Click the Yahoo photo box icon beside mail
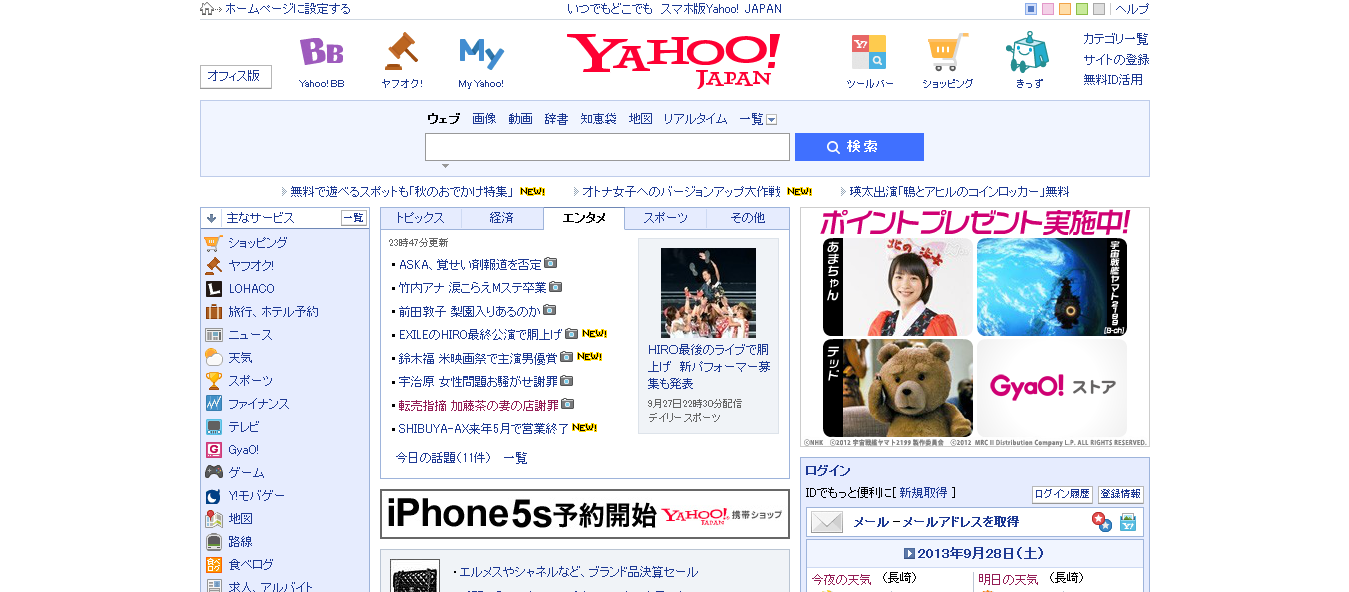The height and width of the screenshot is (592, 1349). (x=1128, y=522)
